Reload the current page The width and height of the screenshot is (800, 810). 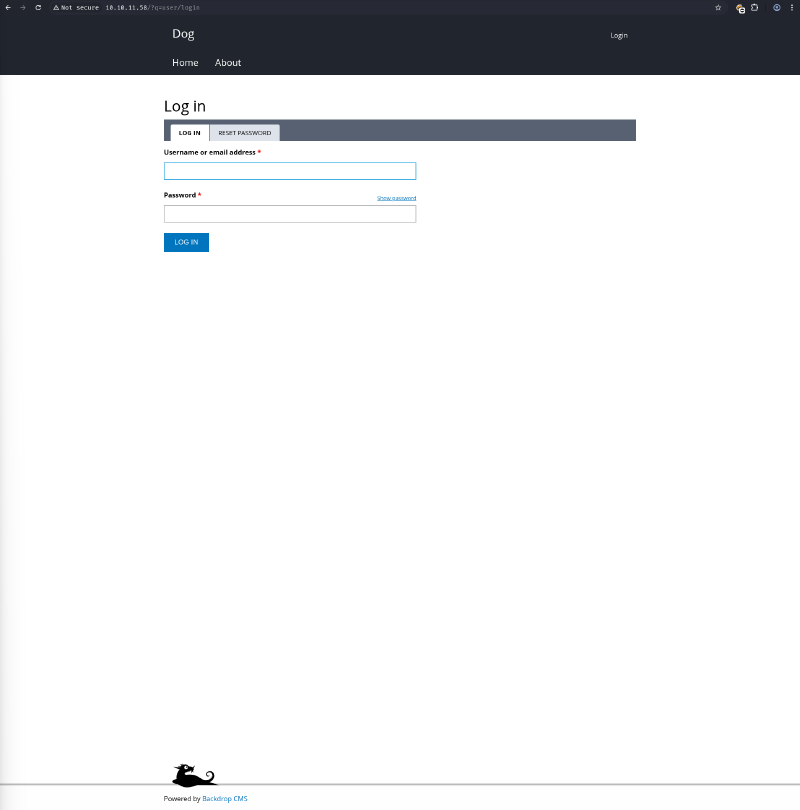(x=38, y=7)
